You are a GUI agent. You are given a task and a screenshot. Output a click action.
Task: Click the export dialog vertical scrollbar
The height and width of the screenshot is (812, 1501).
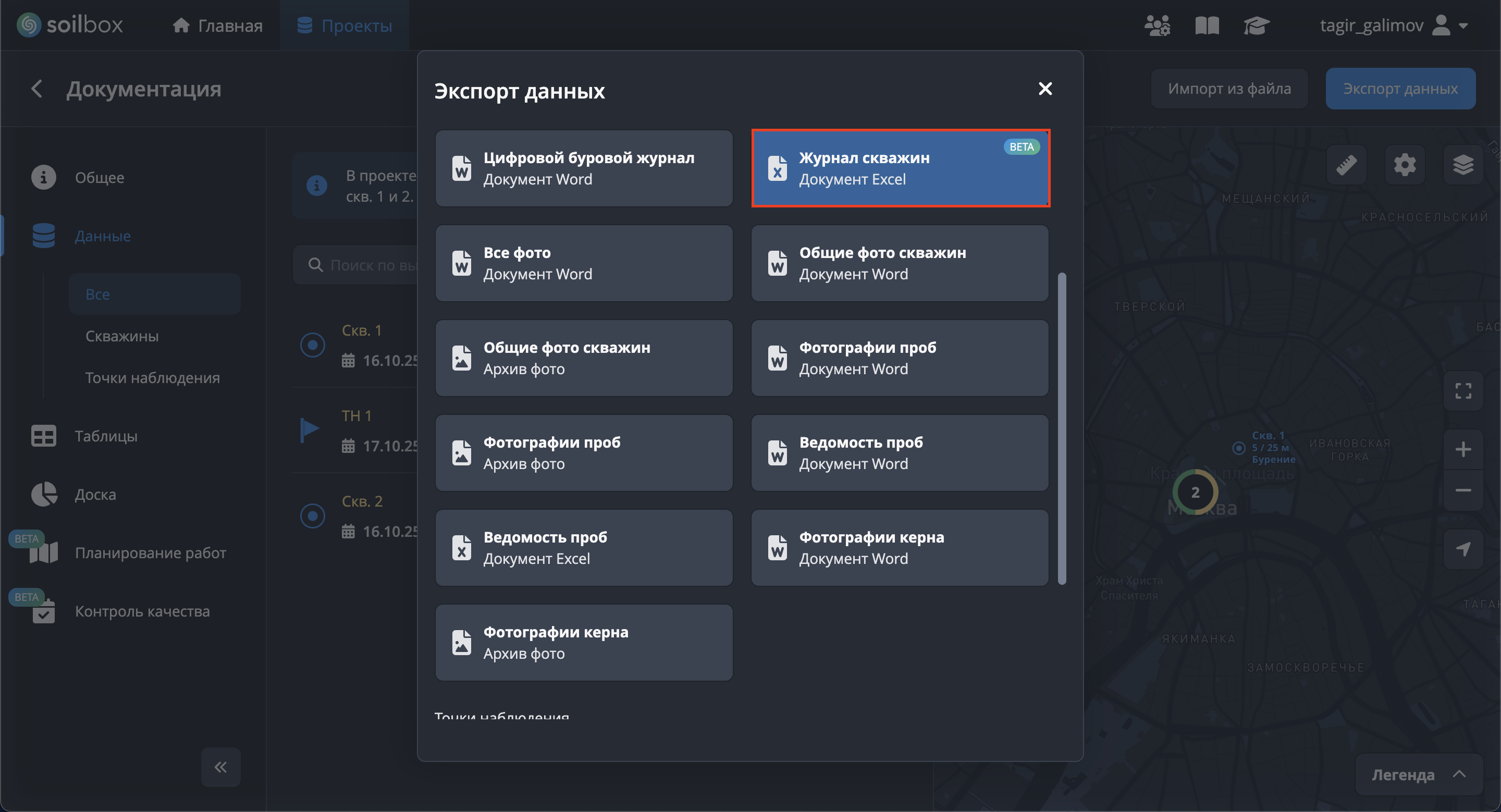[1062, 428]
